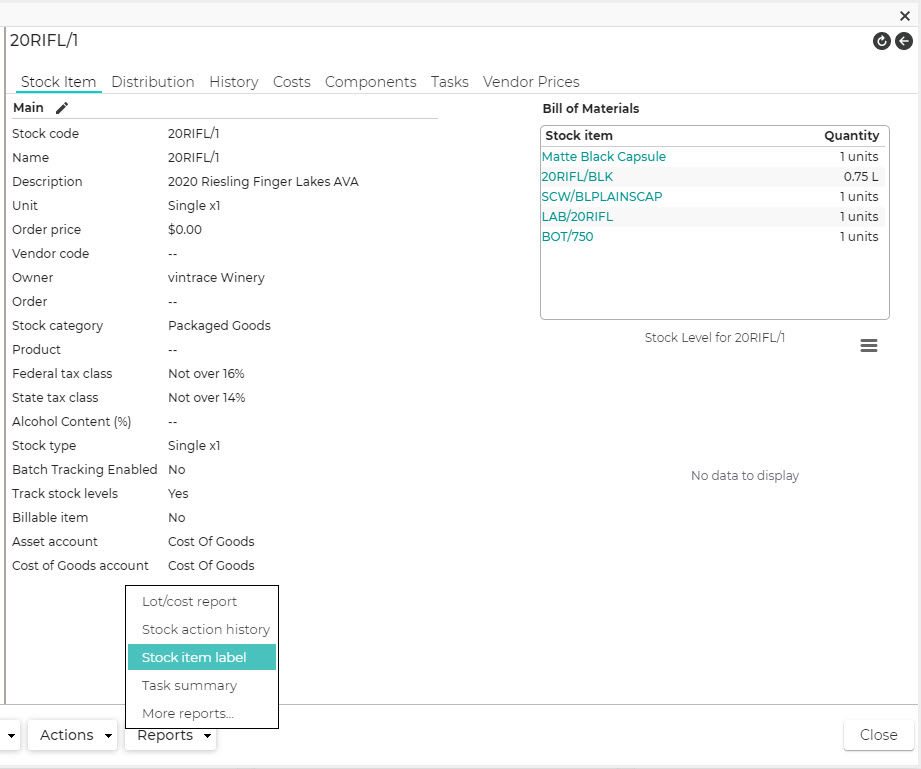This screenshot has width=921, height=769.
Task: Click the 'Batch Tracking Enabled' label
Action: pos(85,469)
